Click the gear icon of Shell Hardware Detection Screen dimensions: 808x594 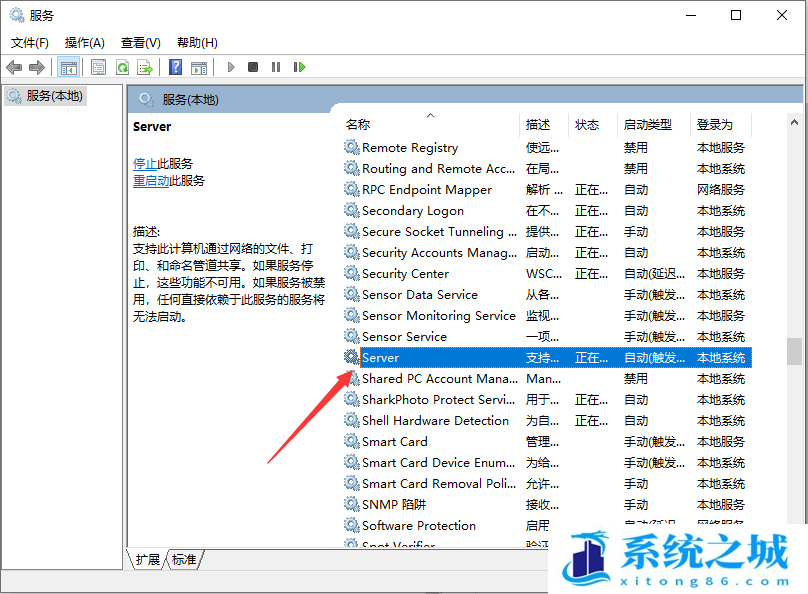pyautogui.click(x=351, y=420)
